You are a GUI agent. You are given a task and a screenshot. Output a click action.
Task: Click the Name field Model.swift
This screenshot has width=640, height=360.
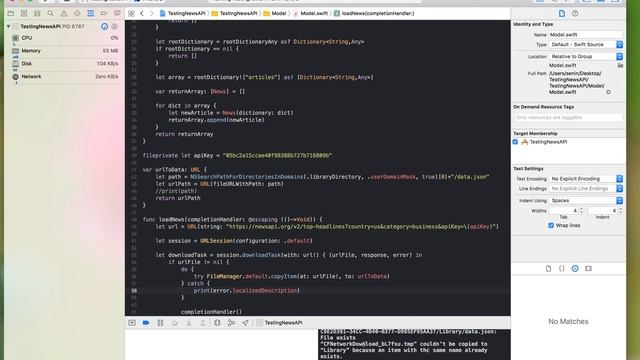click(x=585, y=35)
